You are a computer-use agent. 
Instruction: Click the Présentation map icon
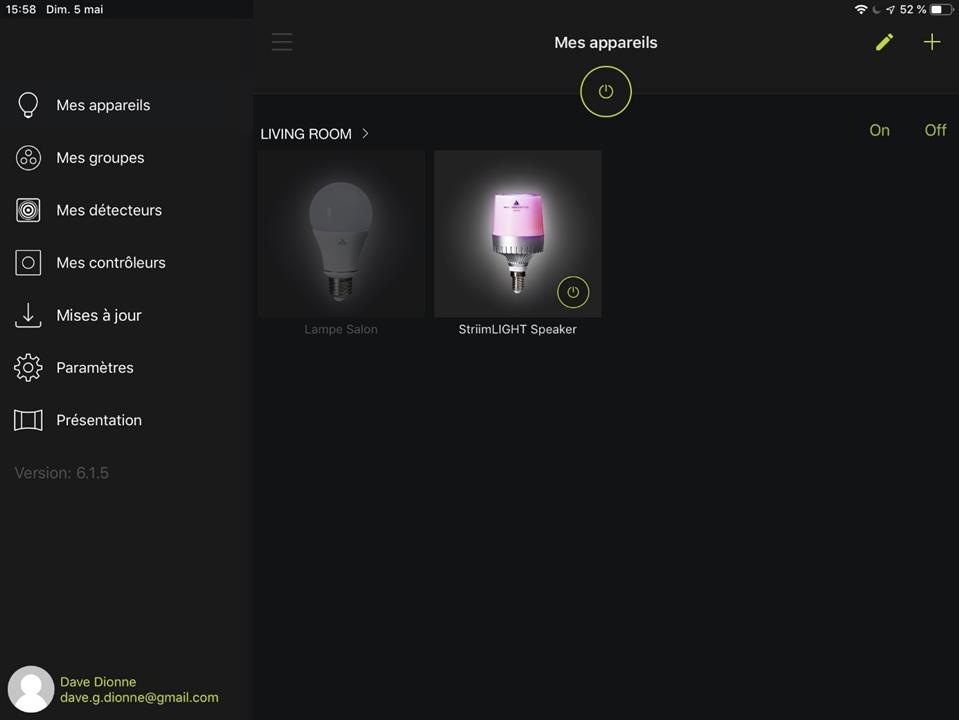tap(28, 420)
